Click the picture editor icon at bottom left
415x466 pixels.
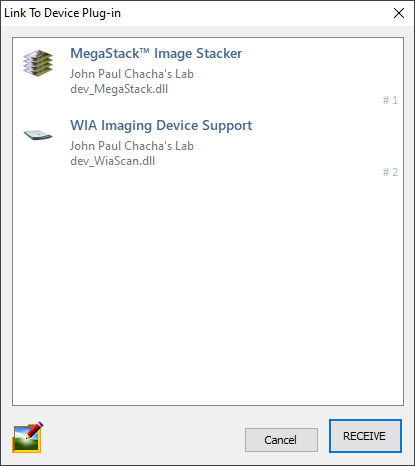pos(28,437)
